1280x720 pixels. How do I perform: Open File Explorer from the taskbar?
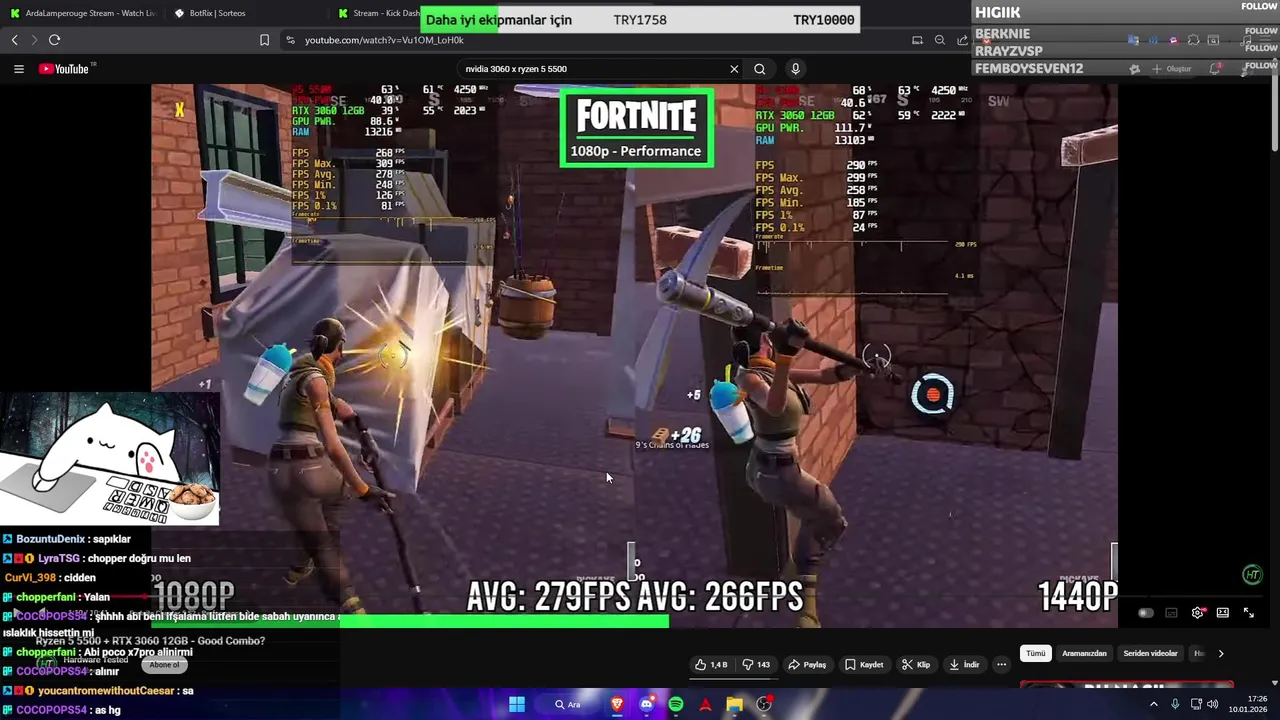pos(735,705)
